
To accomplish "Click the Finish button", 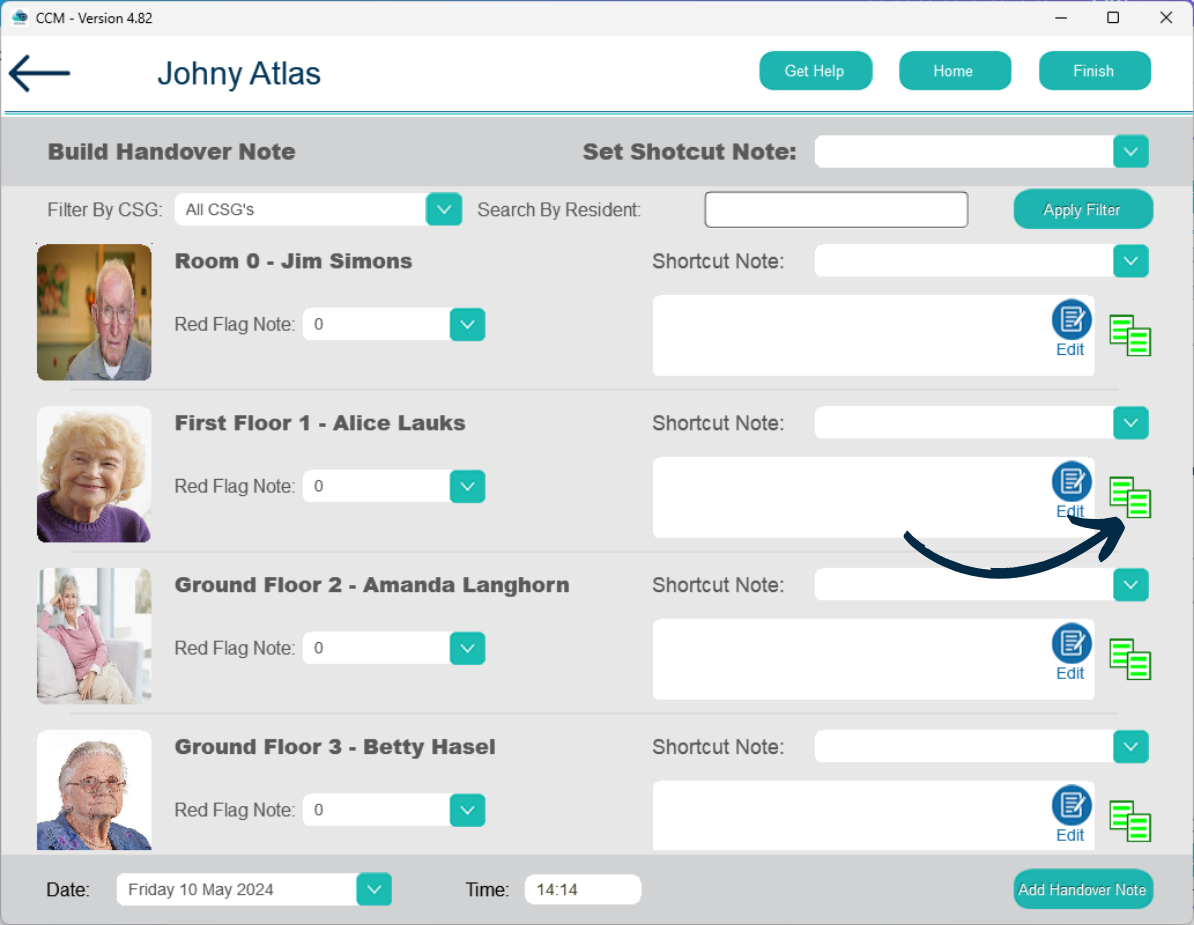I will coord(1094,71).
